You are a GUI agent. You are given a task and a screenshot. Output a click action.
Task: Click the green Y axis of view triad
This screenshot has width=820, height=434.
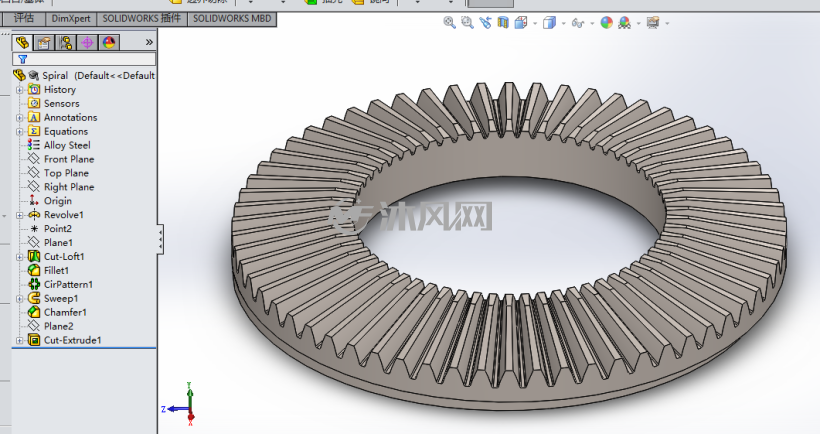click(190, 394)
